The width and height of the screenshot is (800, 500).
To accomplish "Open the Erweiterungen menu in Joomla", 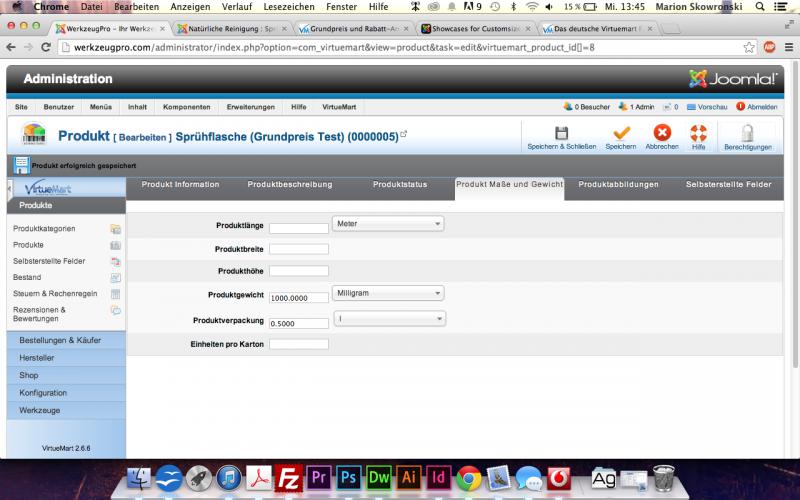I will 251,107.
